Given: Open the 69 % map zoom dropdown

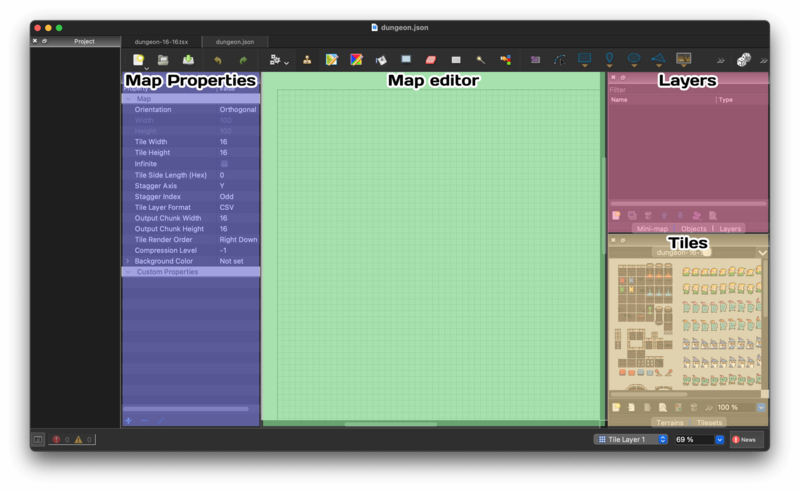Looking at the screenshot, I should point(719,439).
